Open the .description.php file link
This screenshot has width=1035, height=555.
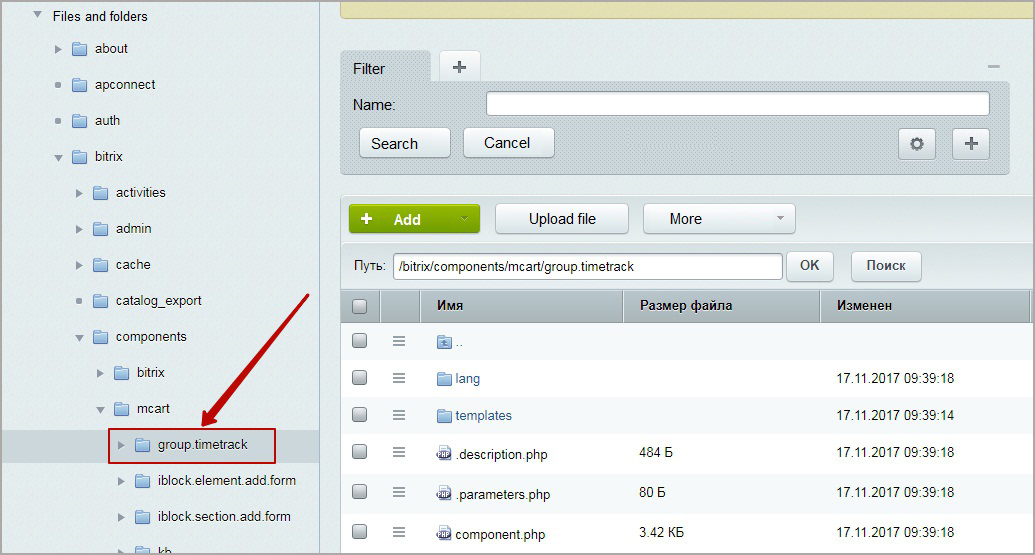[502, 455]
